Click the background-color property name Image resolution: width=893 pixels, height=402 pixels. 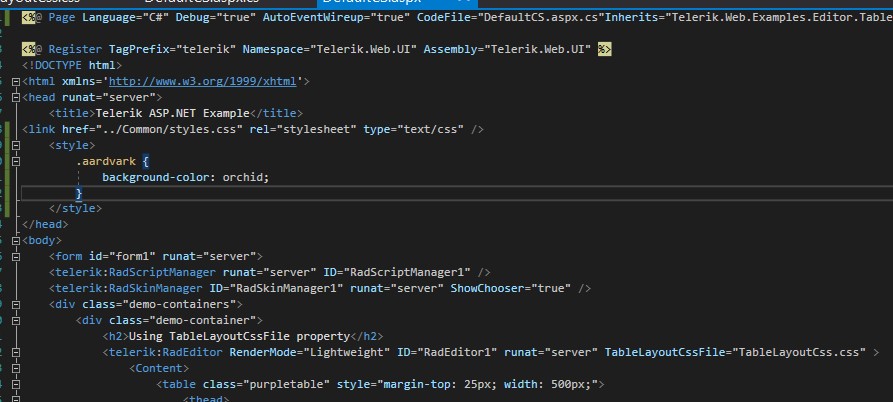[x=156, y=177]
